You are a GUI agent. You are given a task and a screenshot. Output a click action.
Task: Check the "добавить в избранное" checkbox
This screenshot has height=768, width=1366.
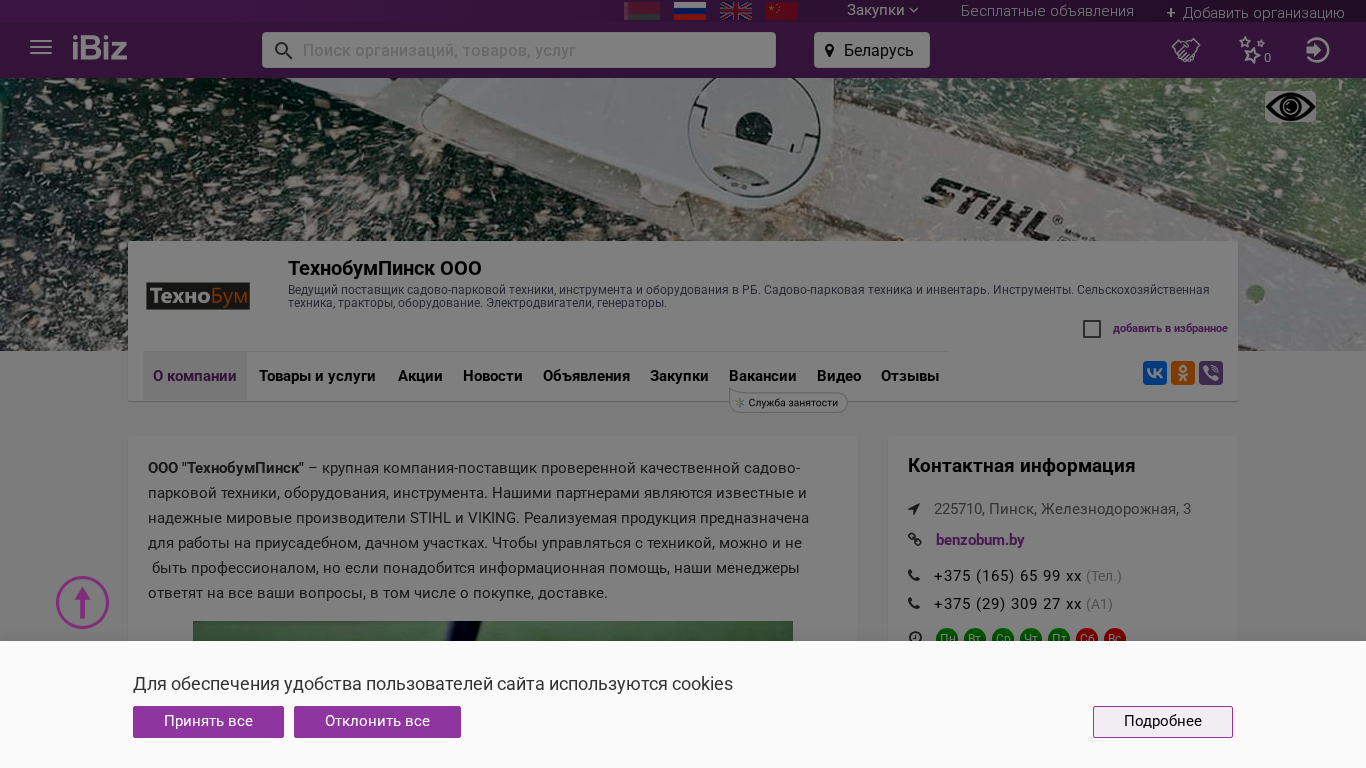1092,329
